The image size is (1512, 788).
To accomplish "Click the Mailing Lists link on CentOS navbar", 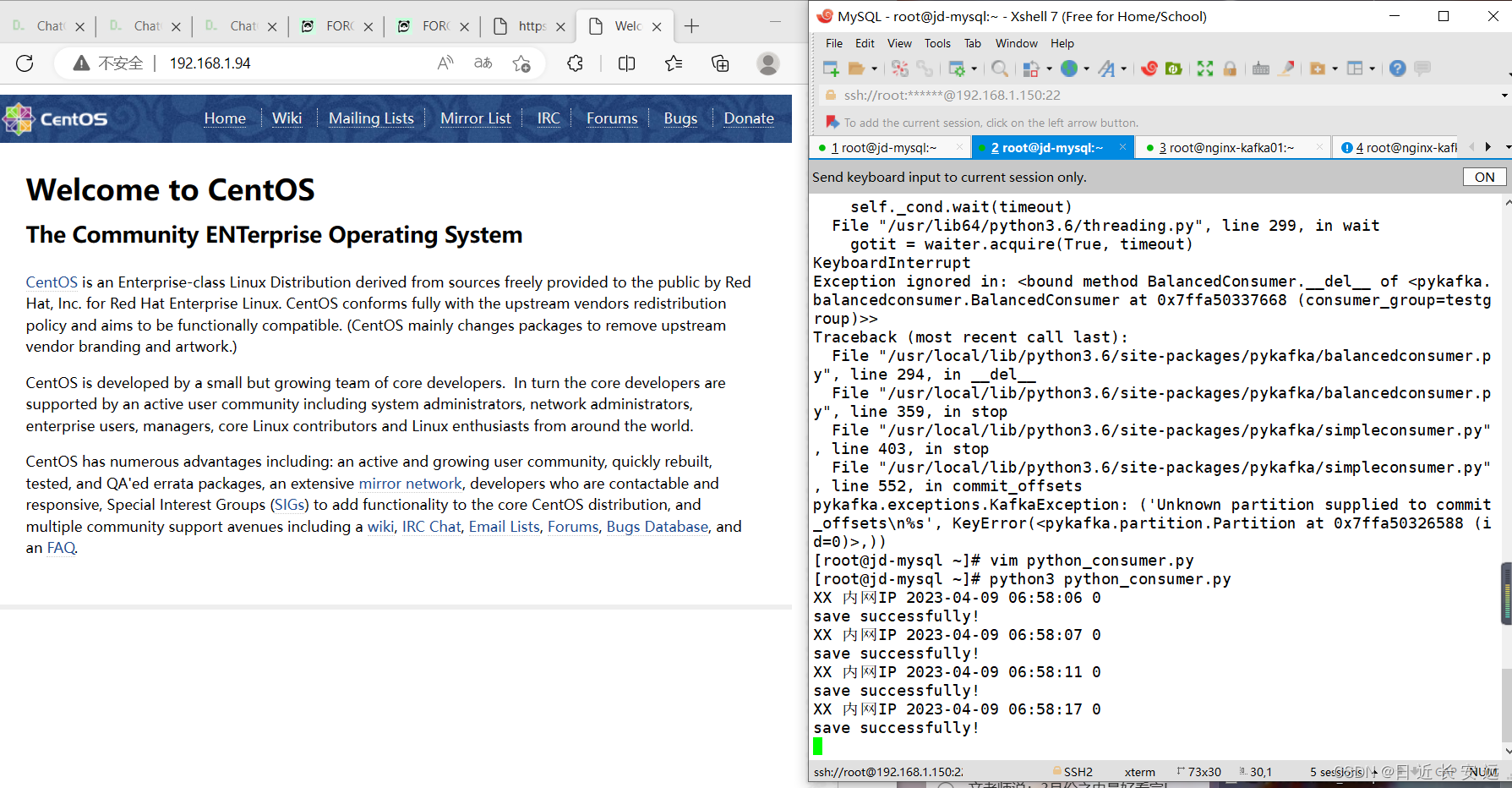I will [371, 118].
